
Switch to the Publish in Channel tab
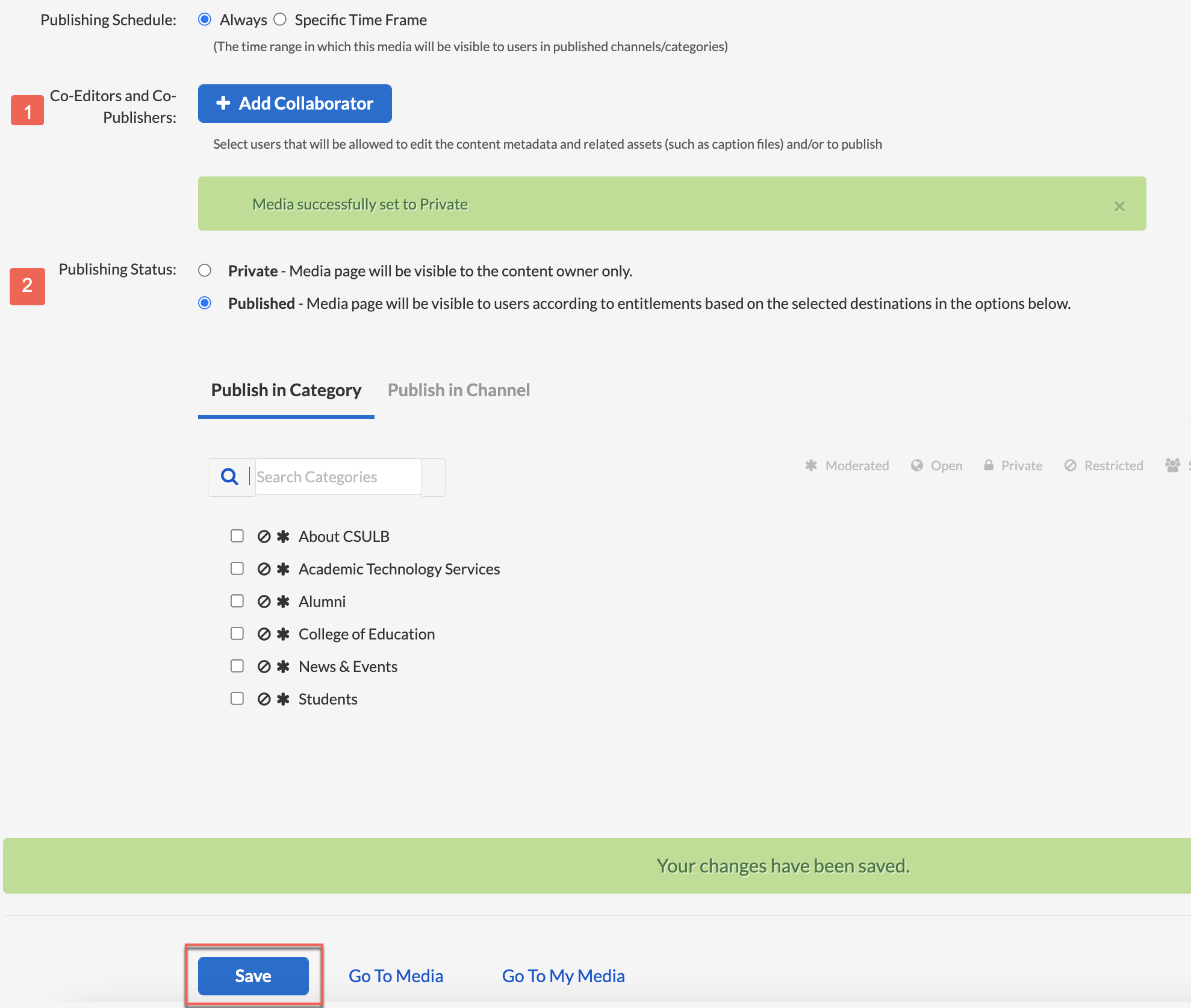tap(459, 390)
